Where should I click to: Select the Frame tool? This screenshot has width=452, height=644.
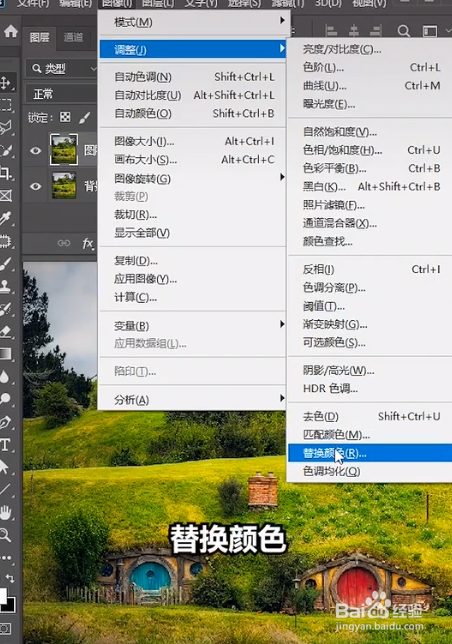pyautogui.click(x=6, y=196)
